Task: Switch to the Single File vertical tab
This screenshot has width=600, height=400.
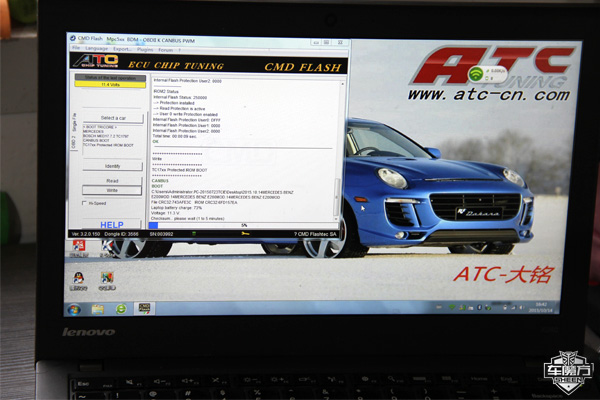Action: tap(74, 122)
